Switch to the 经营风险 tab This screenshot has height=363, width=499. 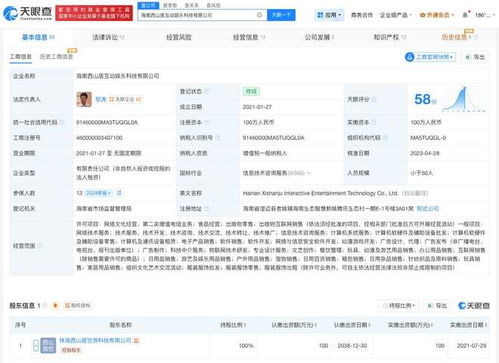pyautogui.click(x=179, y=37)
